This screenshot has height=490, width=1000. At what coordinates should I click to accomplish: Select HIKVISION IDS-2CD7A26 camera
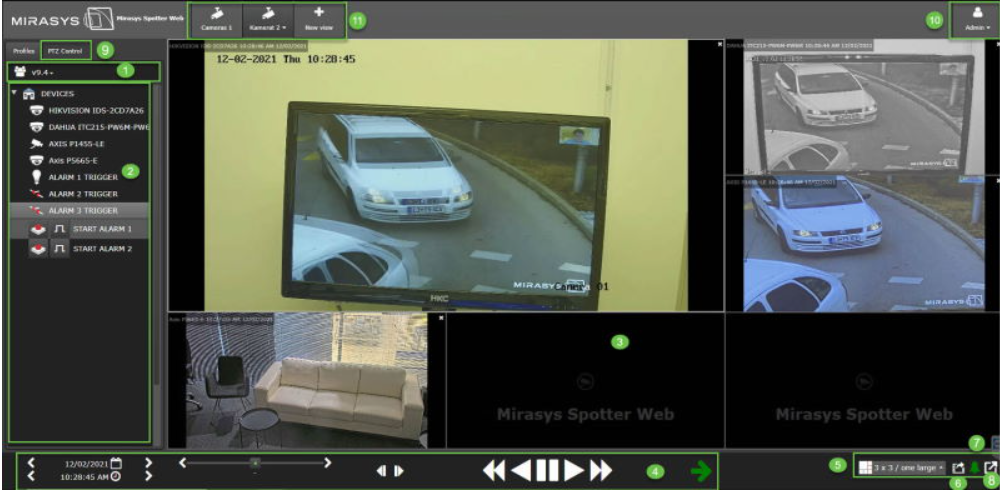point(88,110)
